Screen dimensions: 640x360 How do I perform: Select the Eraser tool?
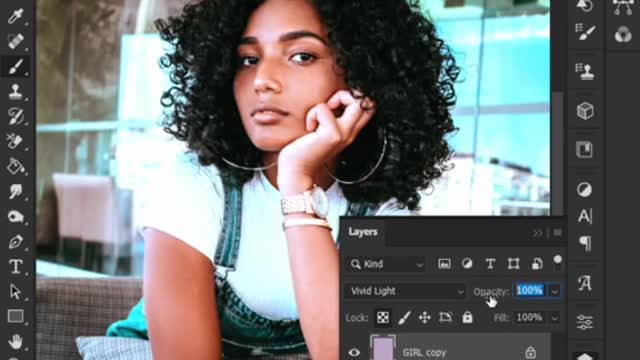point(16,141)
